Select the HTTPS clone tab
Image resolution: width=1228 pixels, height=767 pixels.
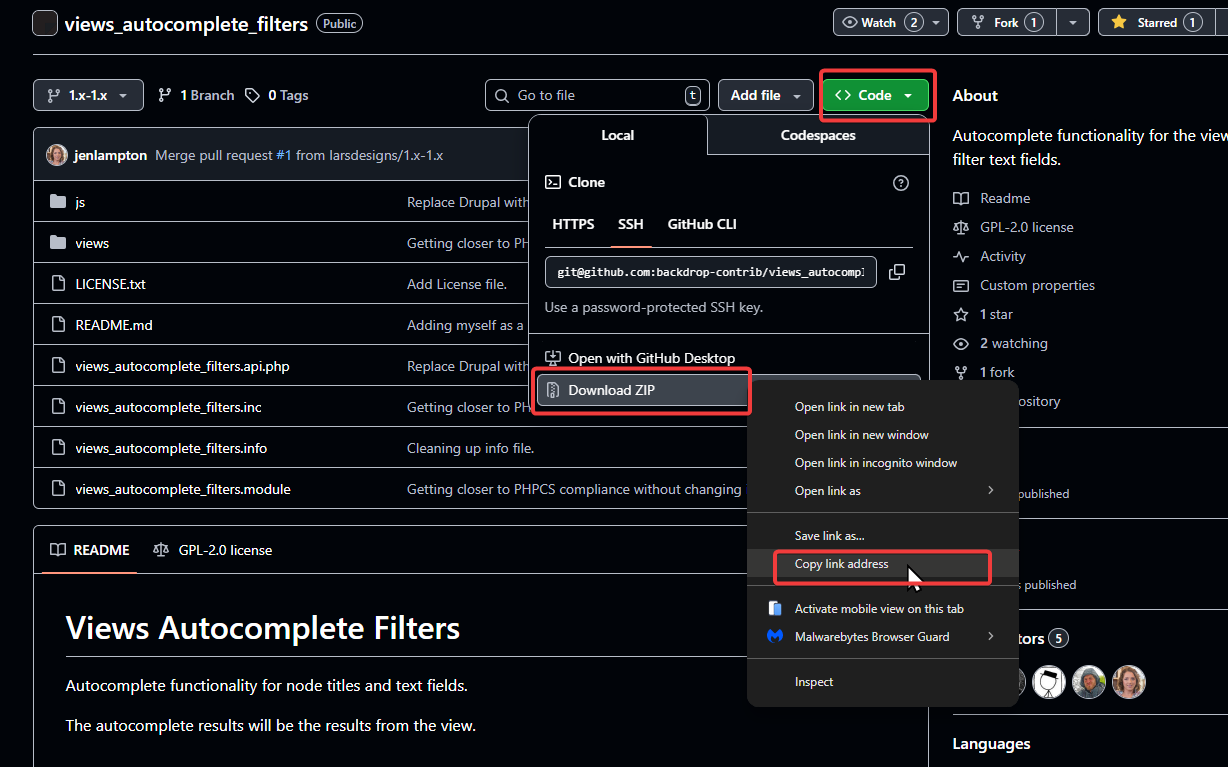coord(573,224)
